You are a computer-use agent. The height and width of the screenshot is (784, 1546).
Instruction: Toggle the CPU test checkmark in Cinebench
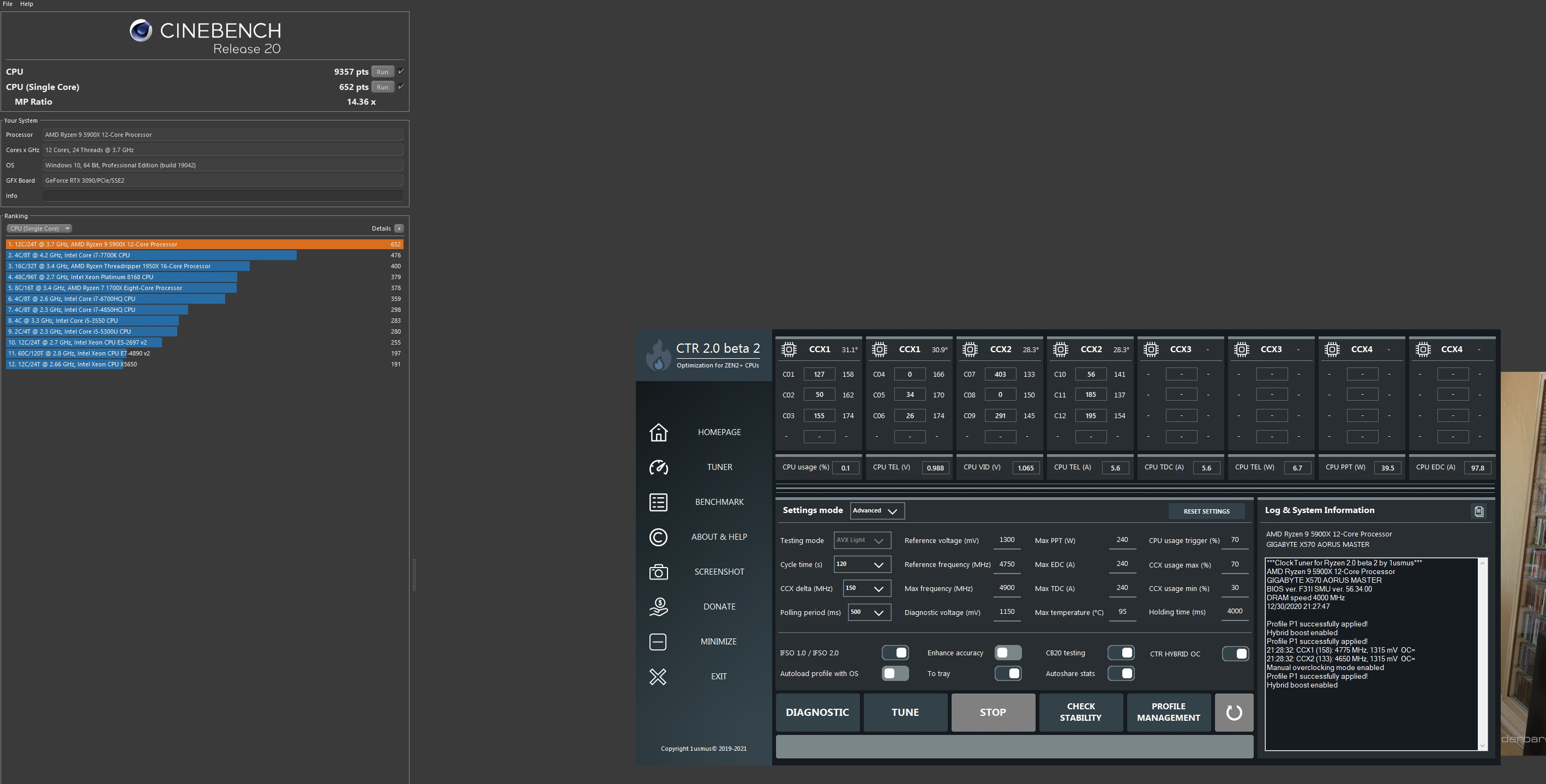click(x=401, y=71)
